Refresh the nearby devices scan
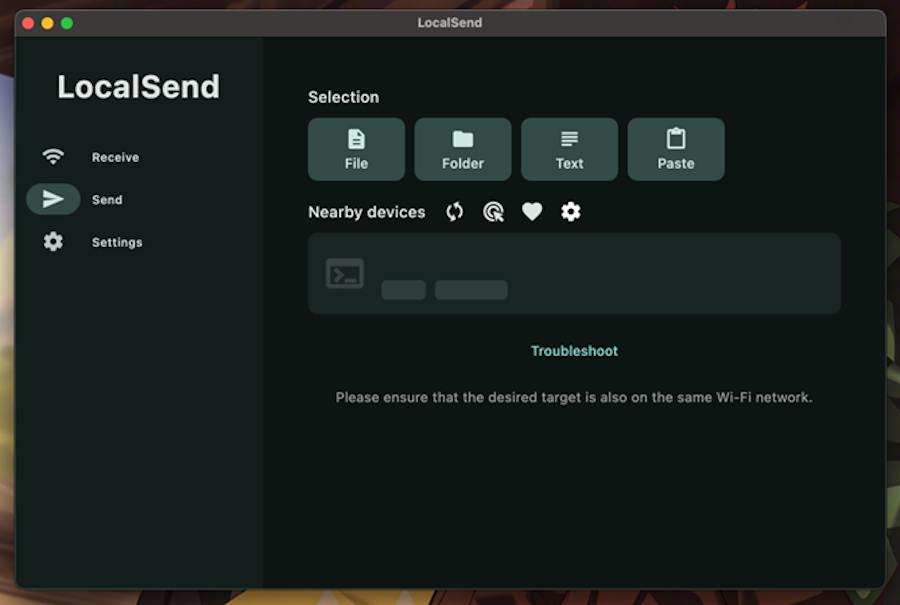 click(x=455, y=212)
